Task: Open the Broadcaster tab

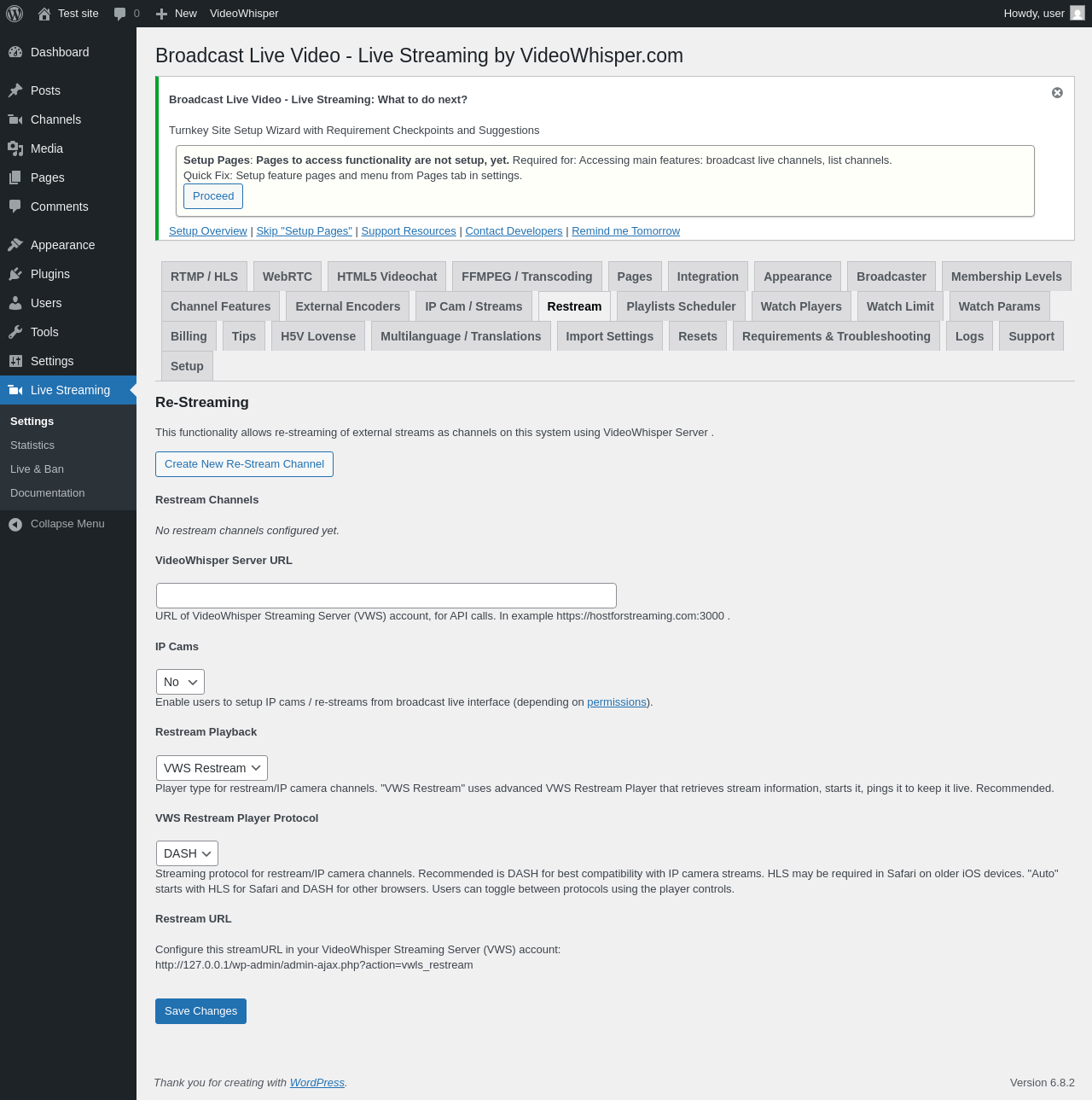Action: click(x=892, y=276)
